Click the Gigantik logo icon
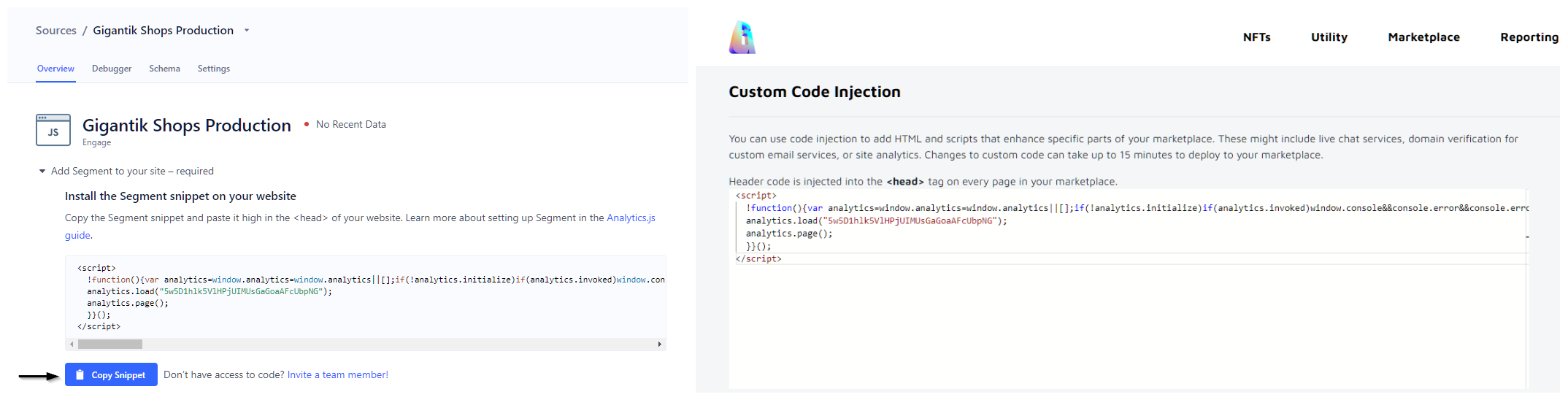The width and height of the screenshot is (1568, 400). coord(742,37)
